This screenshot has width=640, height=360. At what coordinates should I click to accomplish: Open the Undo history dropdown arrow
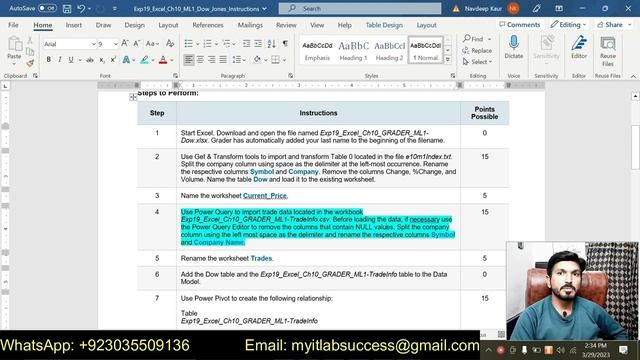[89, 9]
